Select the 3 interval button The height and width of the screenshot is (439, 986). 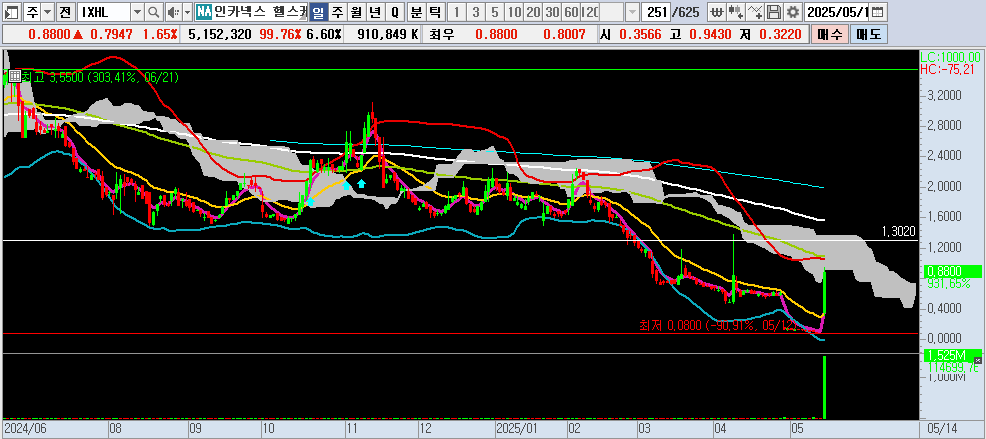click(x=475, y=11)
